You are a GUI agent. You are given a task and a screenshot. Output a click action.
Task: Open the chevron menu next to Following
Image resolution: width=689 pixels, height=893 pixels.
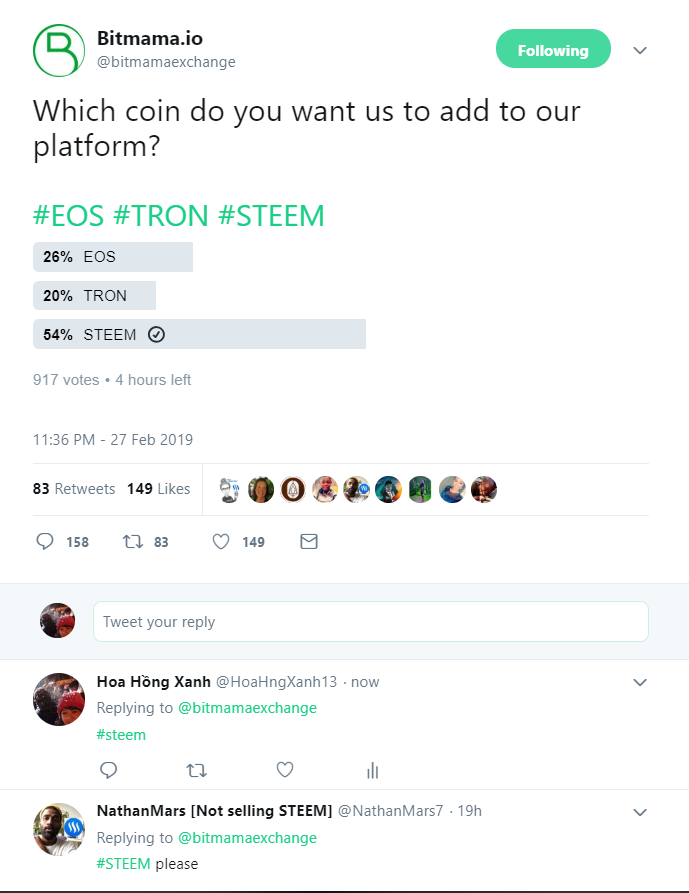(x=640, y=50)
